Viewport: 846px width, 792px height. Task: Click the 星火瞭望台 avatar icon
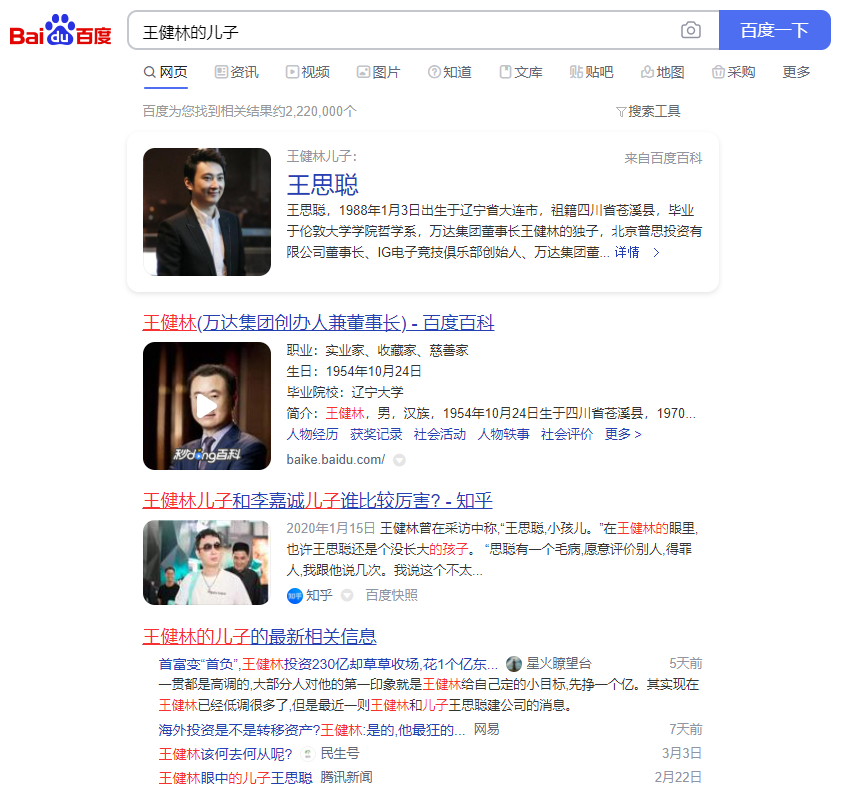[514, 664]
